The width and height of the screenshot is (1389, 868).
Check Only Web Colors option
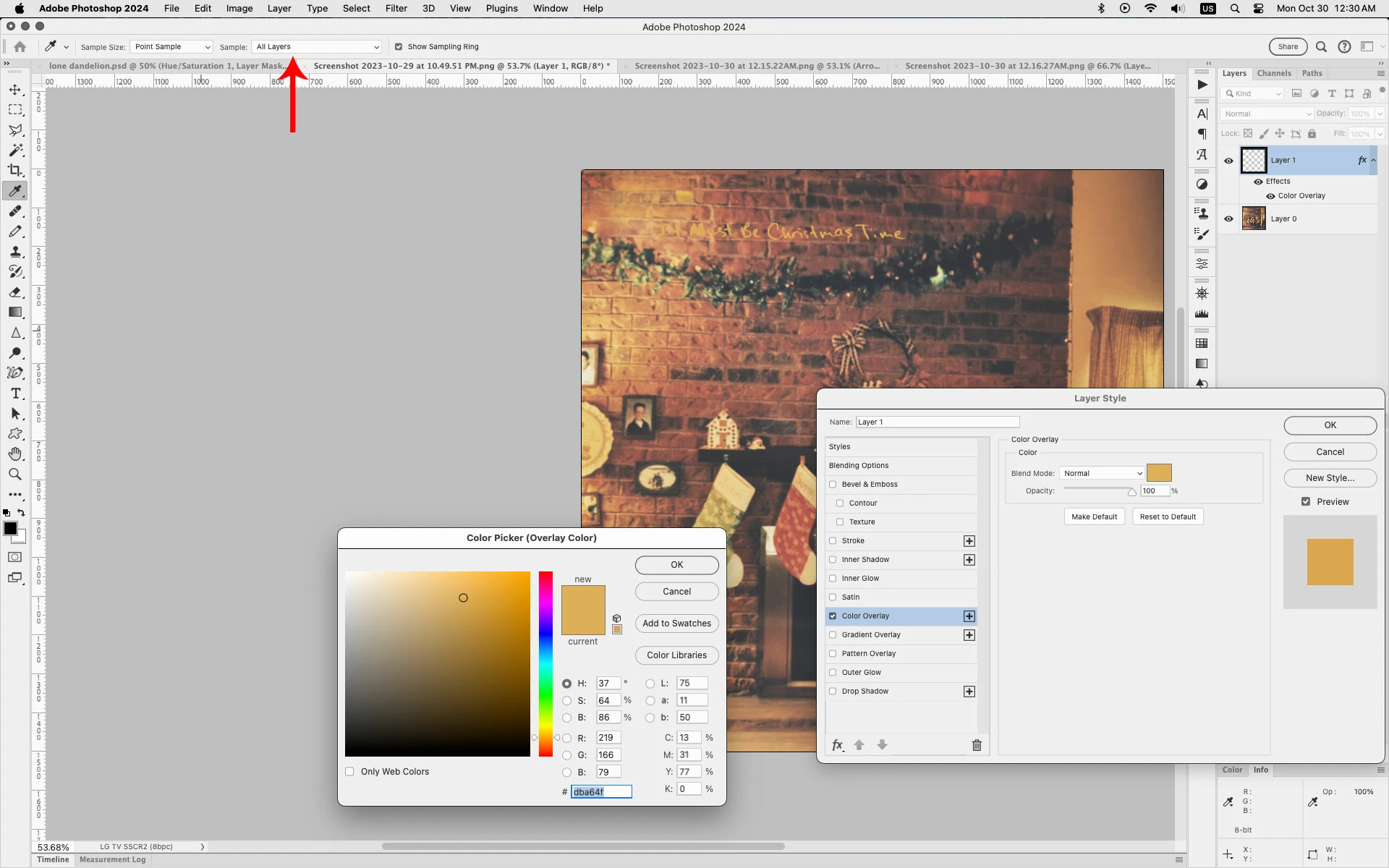click(350, 772)
